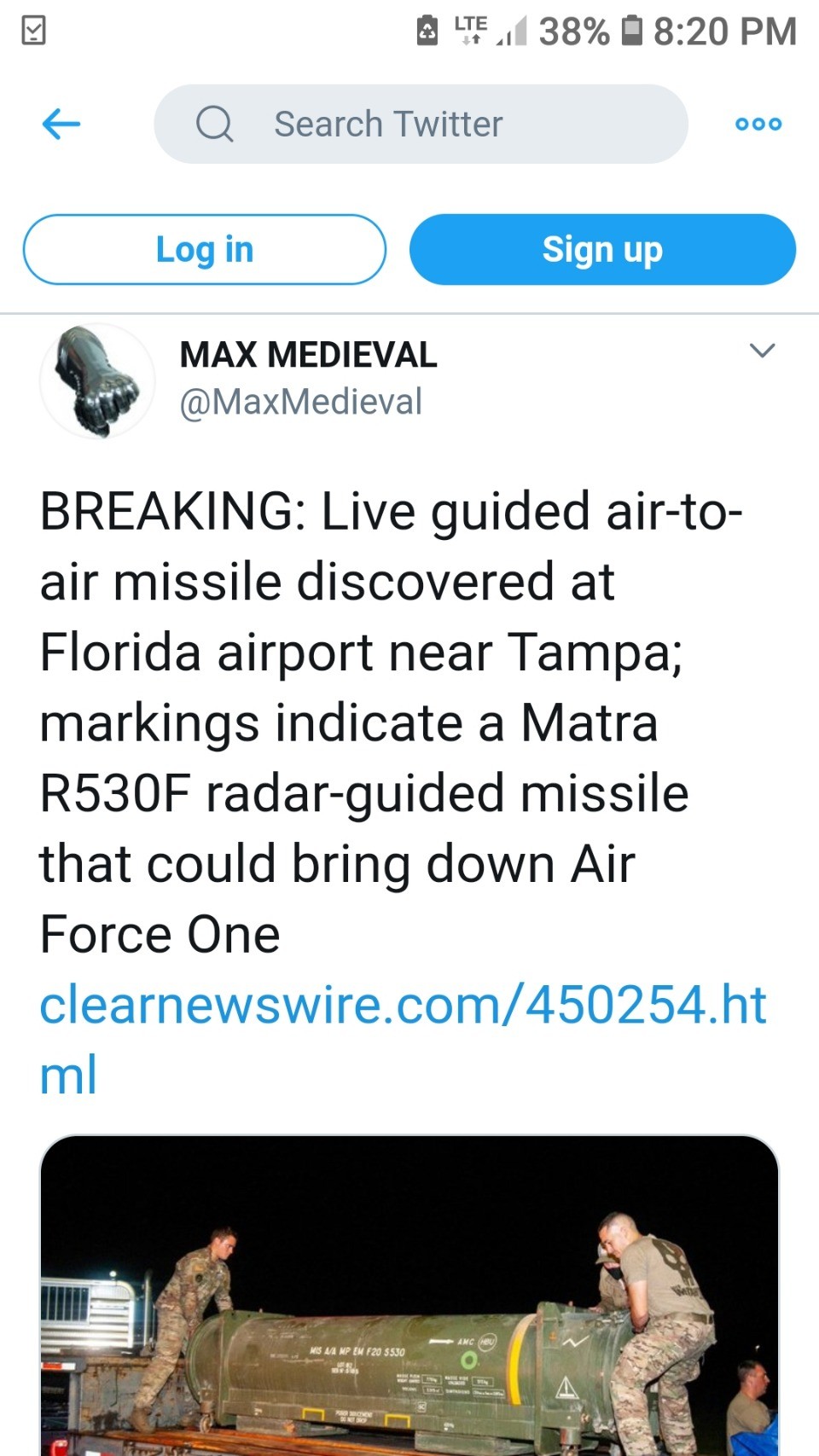Tap the MAX MEDIEVAL display name
This screenshot has height=1456, width=819.
point(308,355)
